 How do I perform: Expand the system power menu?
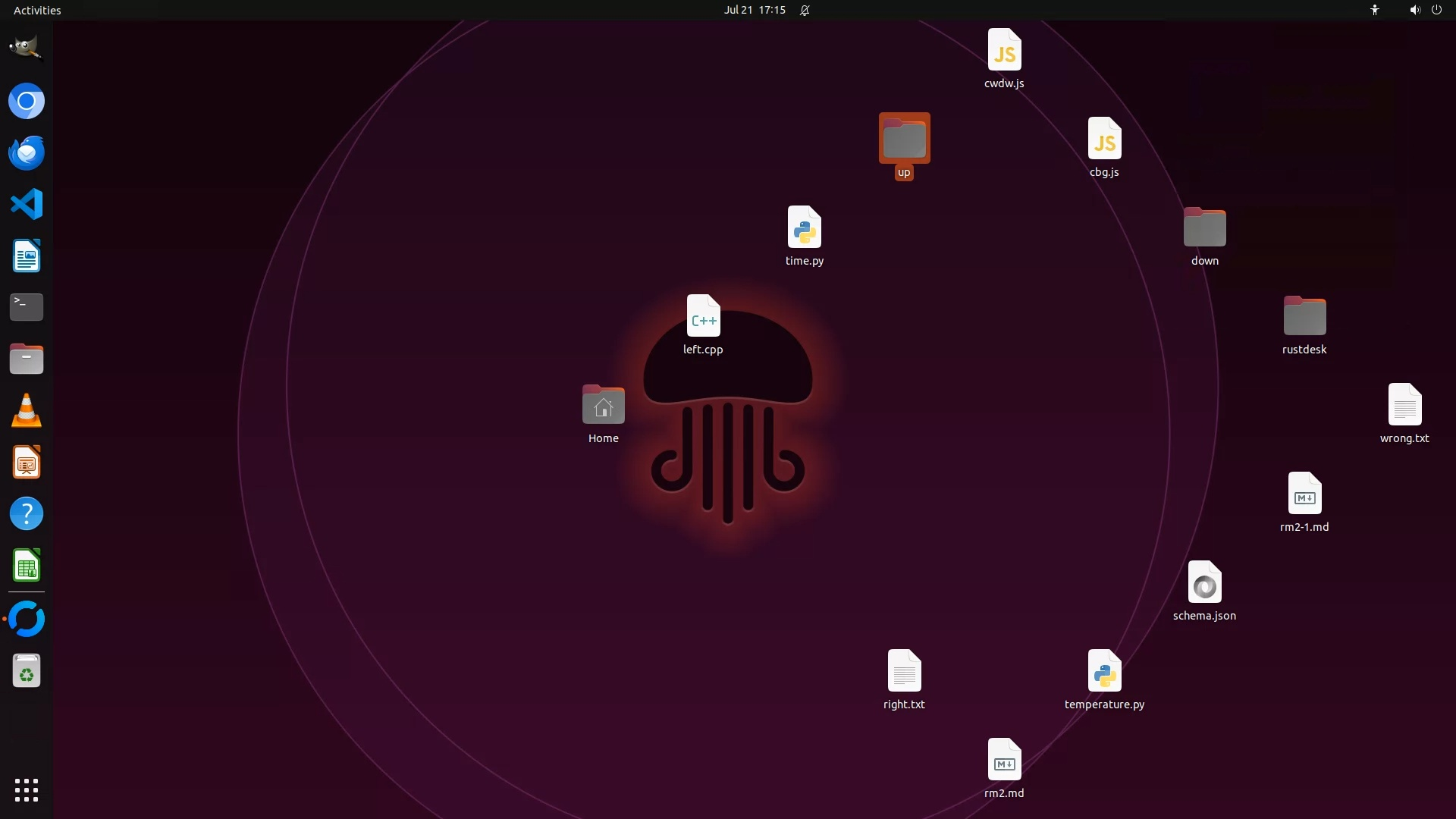pos(1436,10)
